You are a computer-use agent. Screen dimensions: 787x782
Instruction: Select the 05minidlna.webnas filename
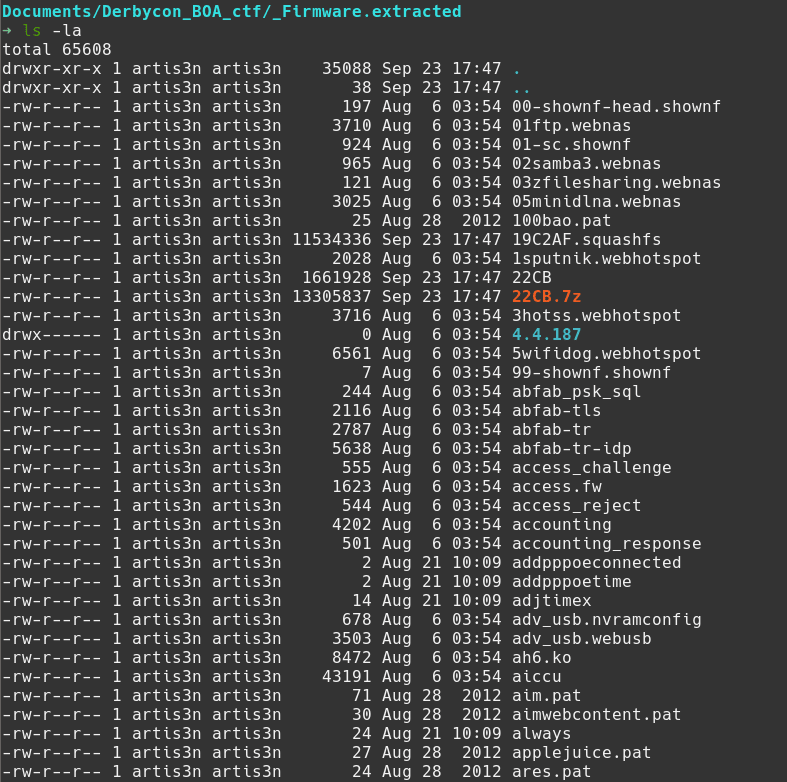pos(596,202)
